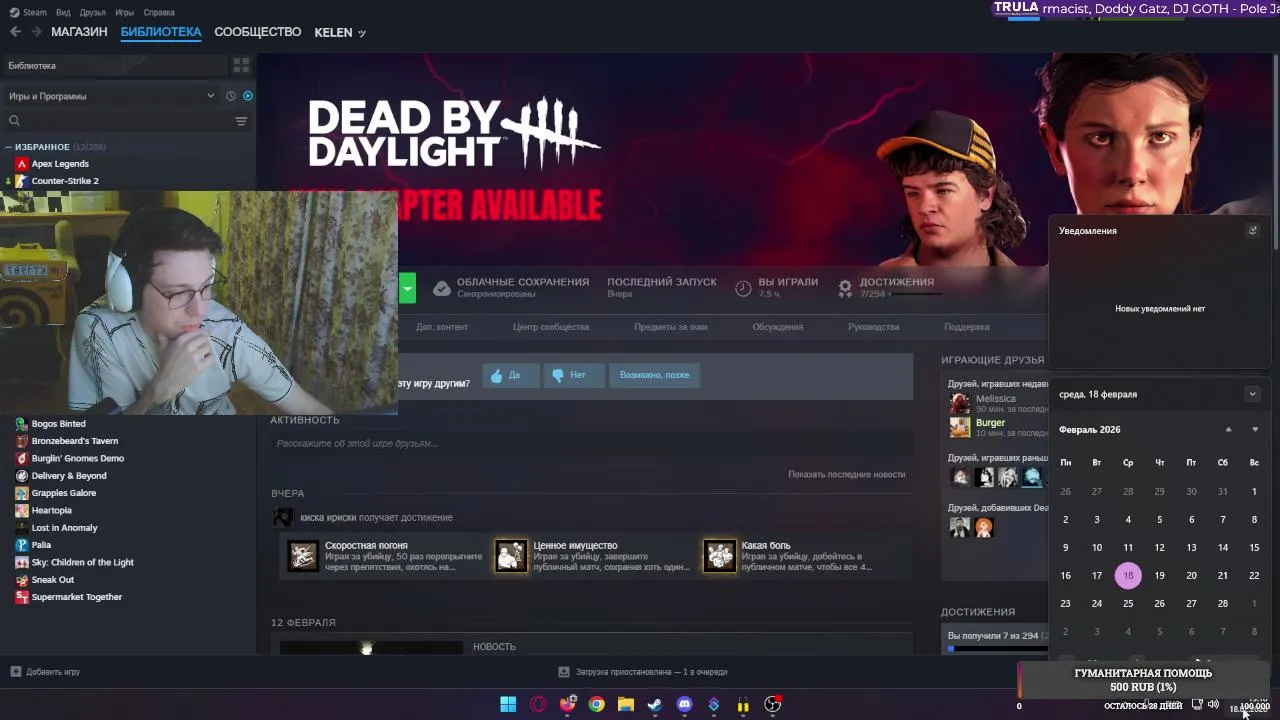Click the achievements progress bar in header
Image resolution: width=1280 pixels, height=720 pixels.
pyautogui.click(x=915, y=294)
